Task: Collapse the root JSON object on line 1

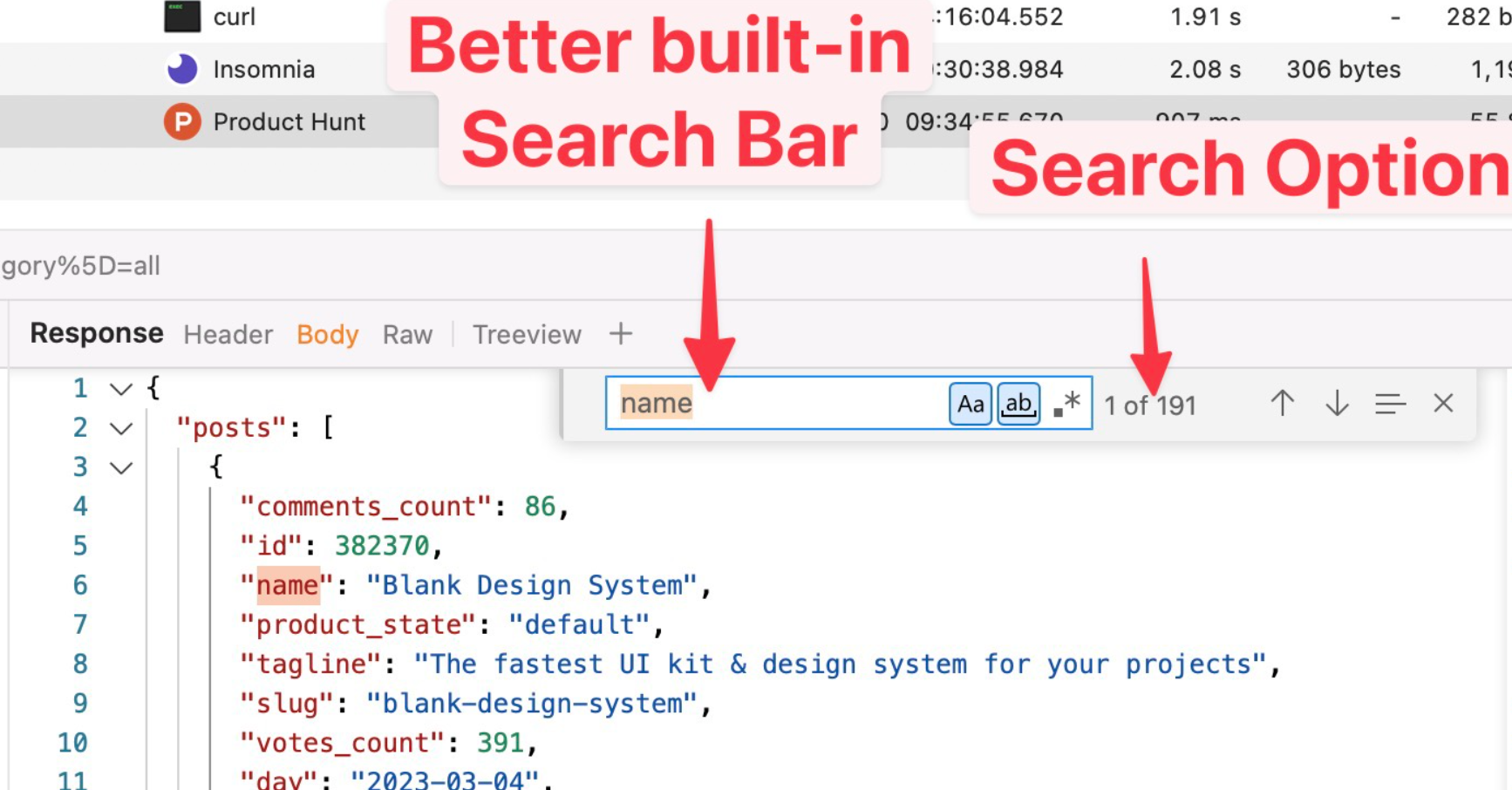Action: click(x=121, y=389)
